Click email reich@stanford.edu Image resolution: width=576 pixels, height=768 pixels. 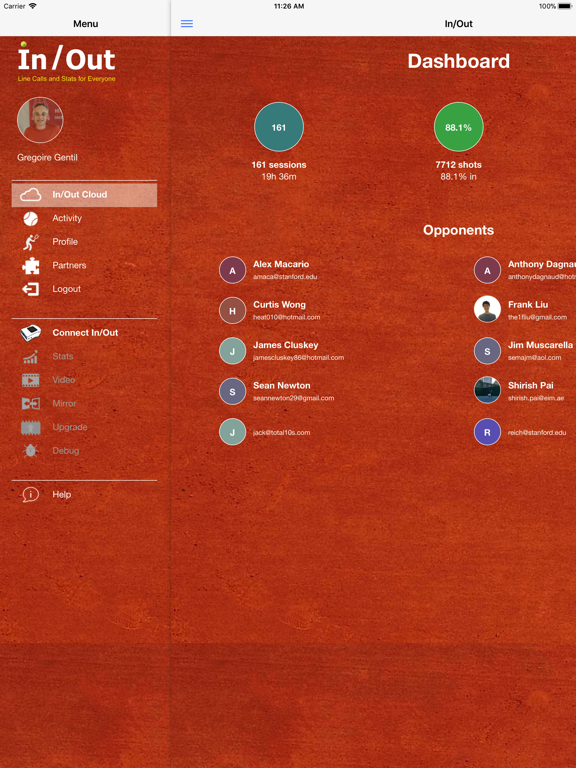pos(537,432)
